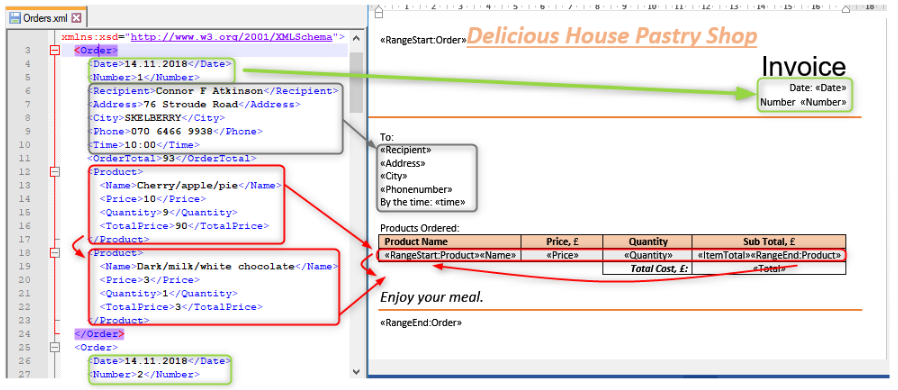898x390 pixels.
Task: Close the Orders.xml tab with its X icon
Action: [76, 18]
